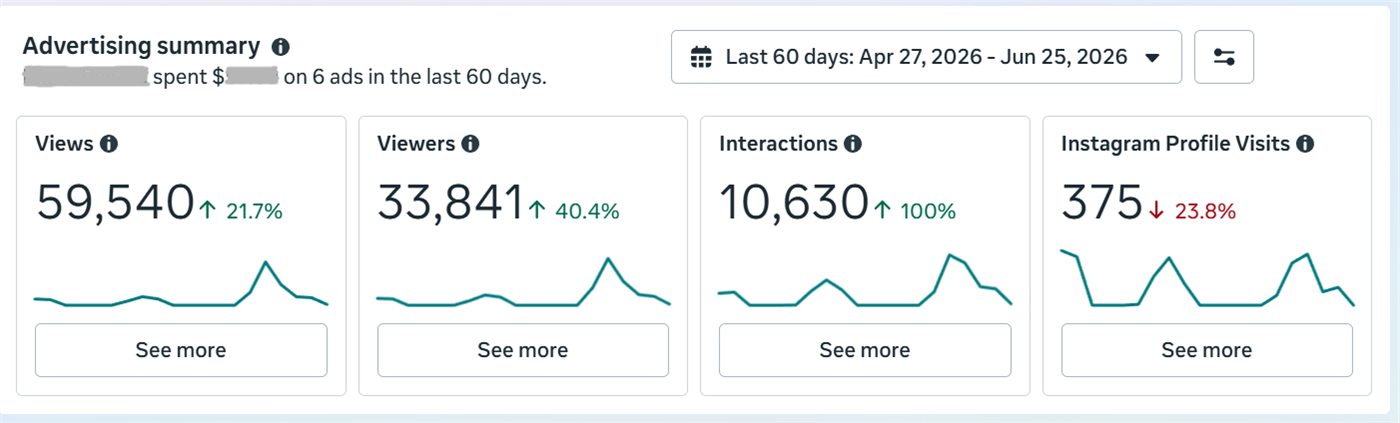Viewport: 1400px width, 423px height.
Task: Click the info icon beside Advertising summary
Action: pyautogui.click(x=281, y=47)
